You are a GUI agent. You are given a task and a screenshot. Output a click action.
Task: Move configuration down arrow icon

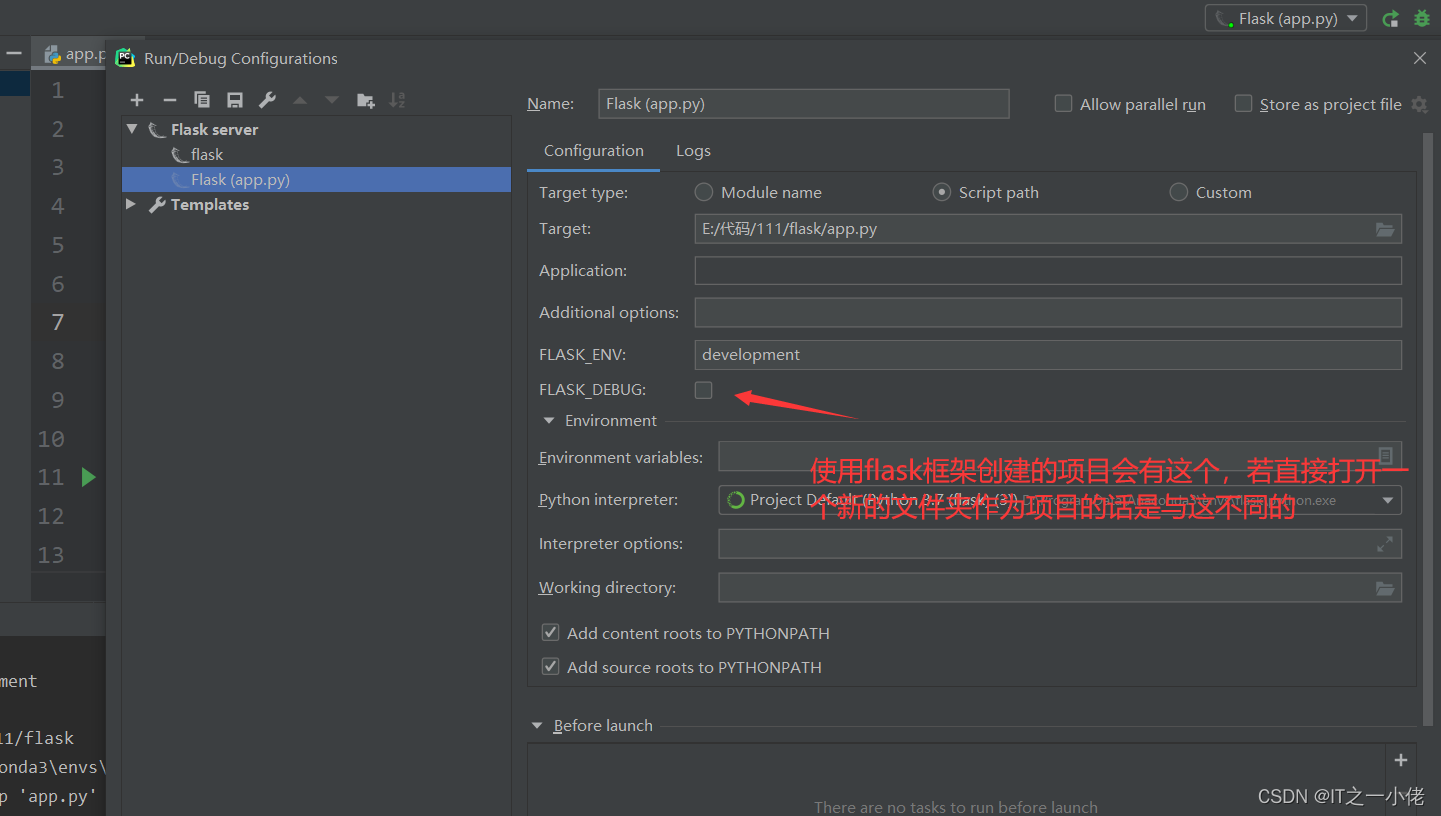332,100
